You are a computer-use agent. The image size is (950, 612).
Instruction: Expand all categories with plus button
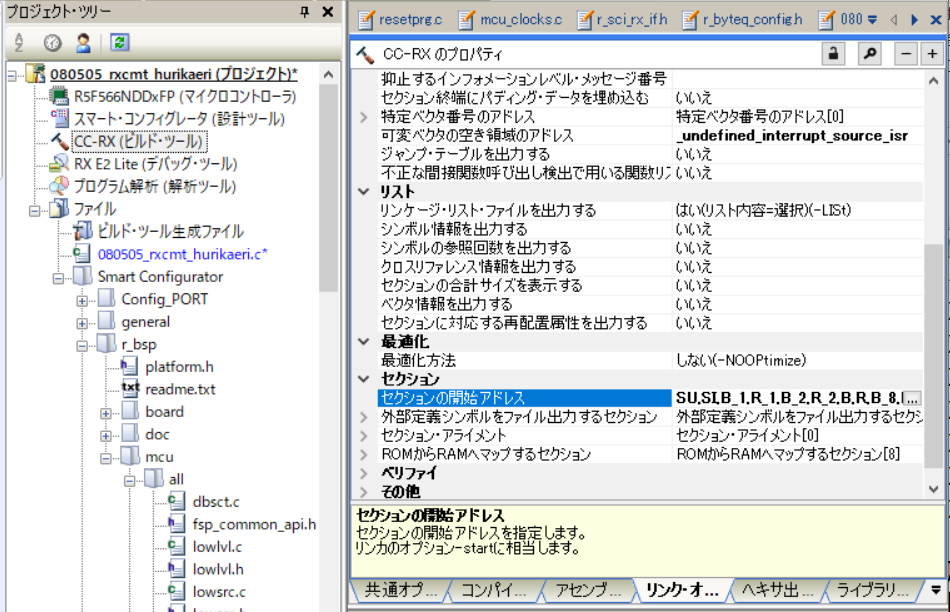pos(932,54)
